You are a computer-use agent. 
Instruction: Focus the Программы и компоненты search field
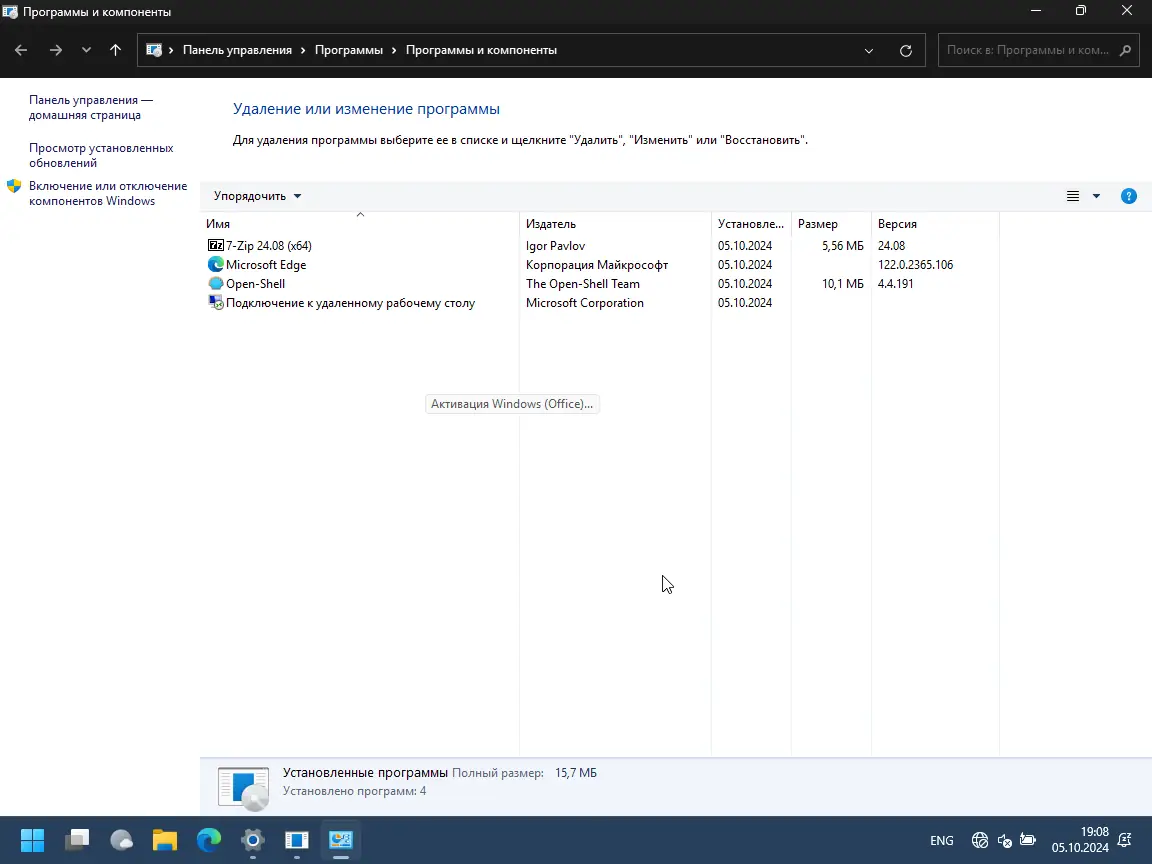pos(1029,50)
